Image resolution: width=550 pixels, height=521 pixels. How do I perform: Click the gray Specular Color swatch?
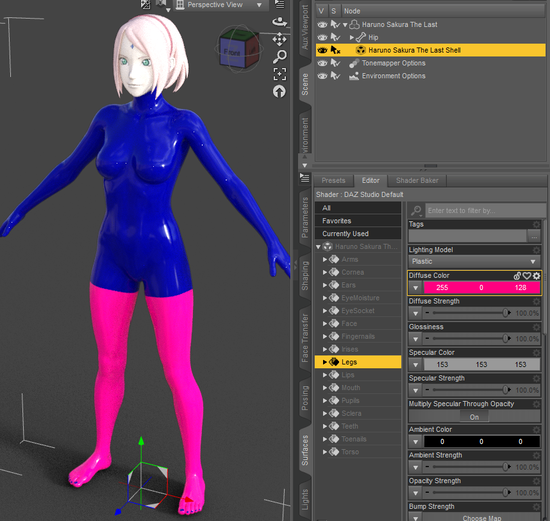[x=482, y=365]
